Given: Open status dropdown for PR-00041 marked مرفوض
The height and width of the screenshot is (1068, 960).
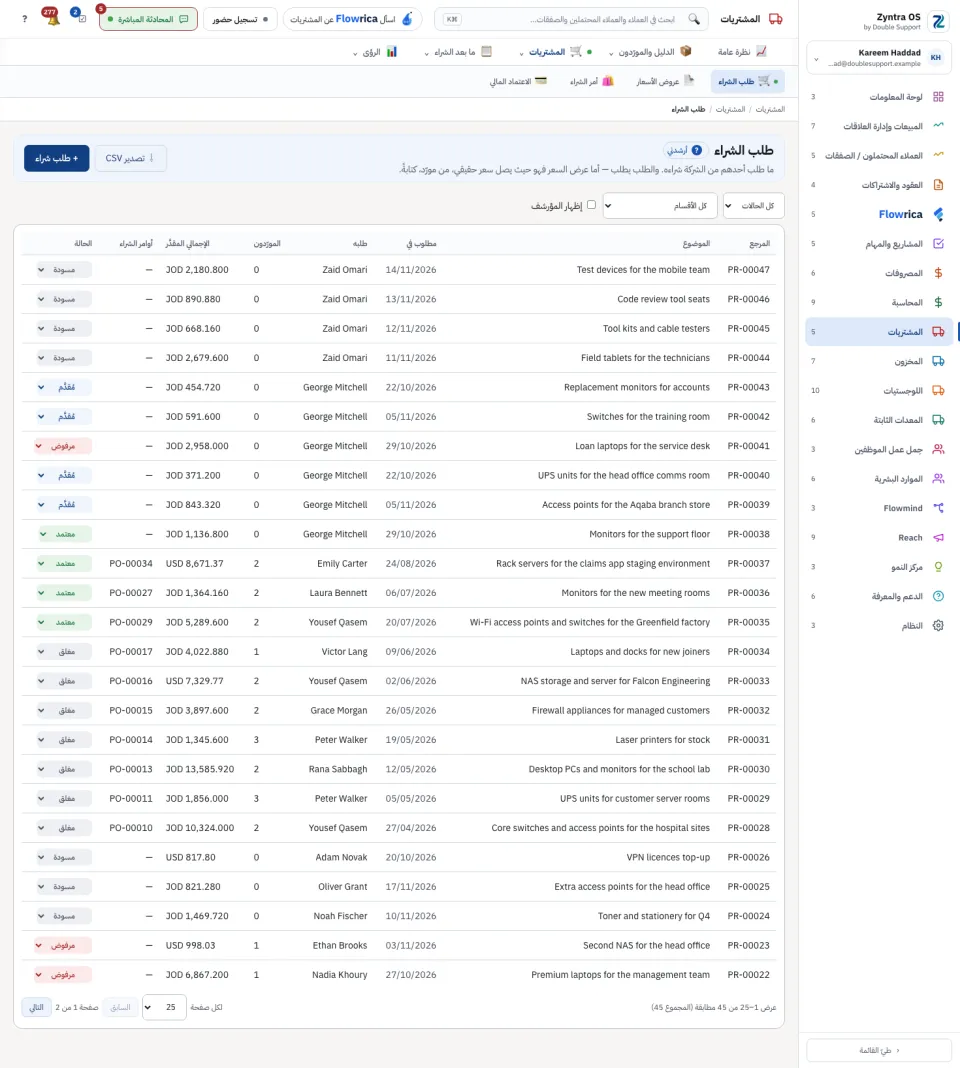Looking at the screenshot, I should (63, 446).
